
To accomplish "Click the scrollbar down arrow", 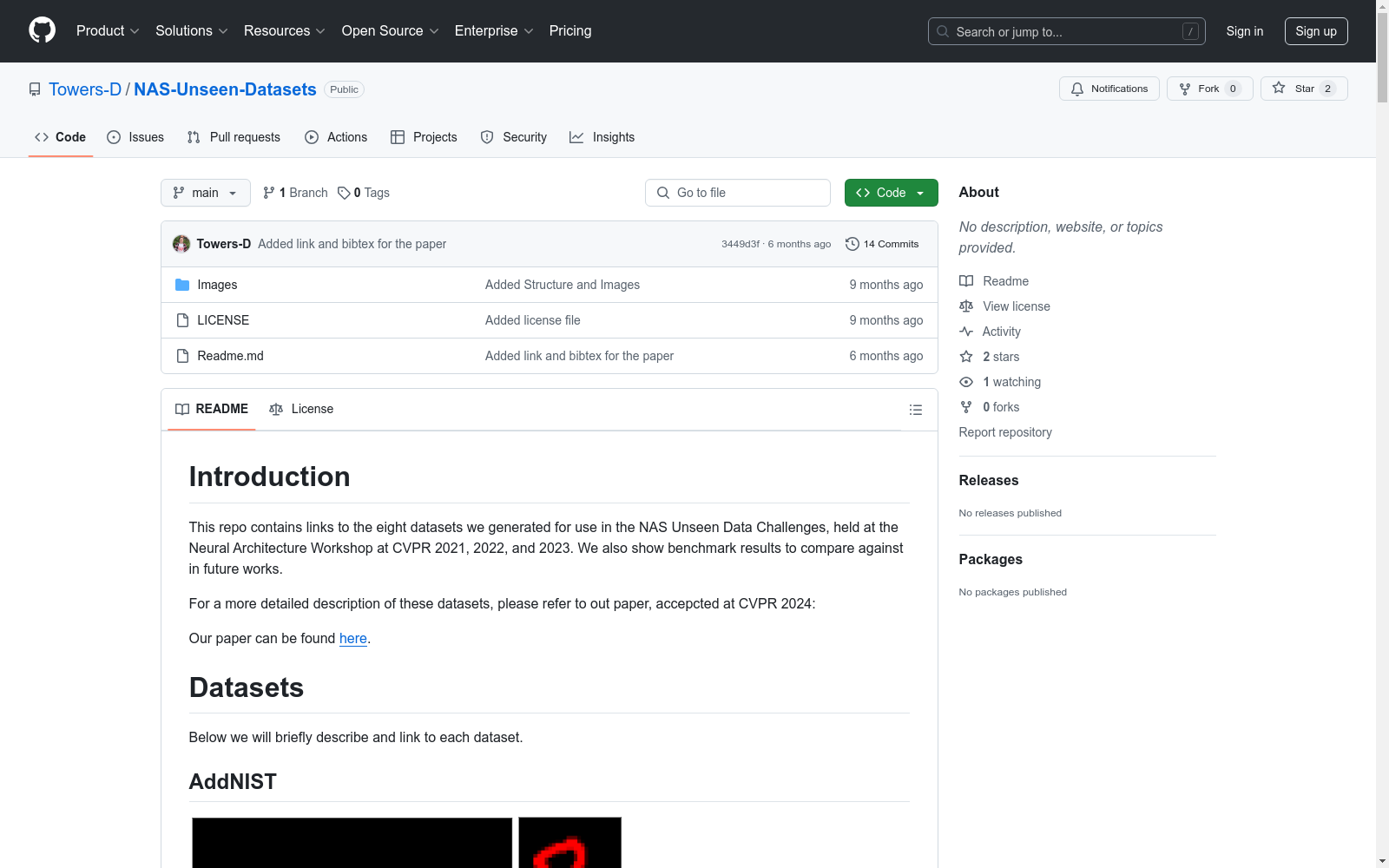I will pos(1382,861).
